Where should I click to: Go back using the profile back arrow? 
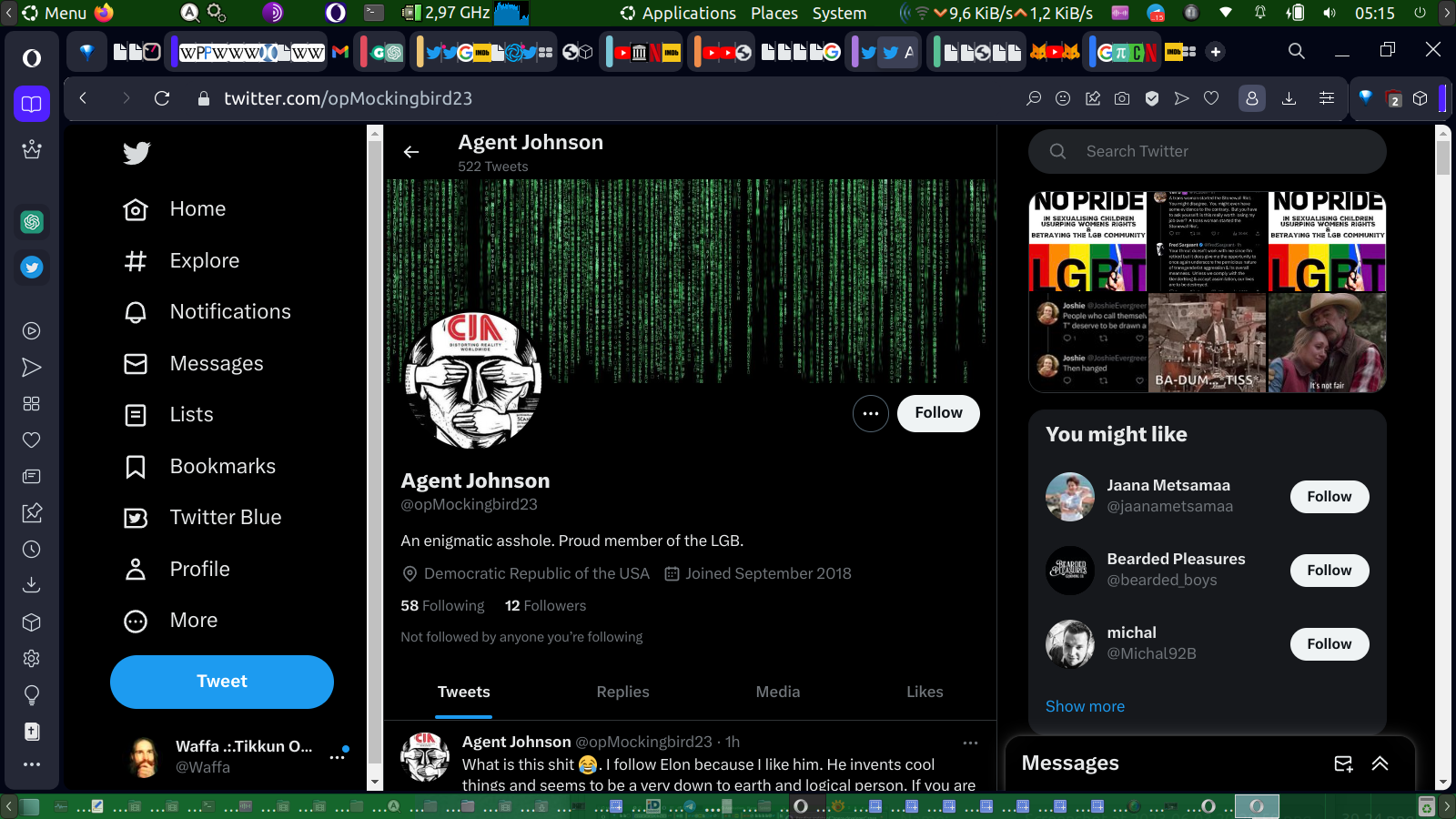pos(411,152)
